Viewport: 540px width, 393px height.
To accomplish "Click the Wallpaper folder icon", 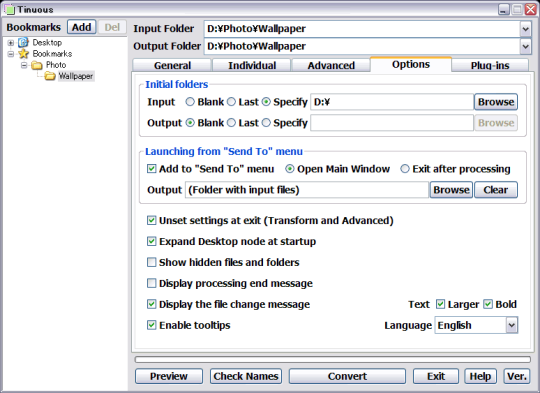I will coord(50,76).
